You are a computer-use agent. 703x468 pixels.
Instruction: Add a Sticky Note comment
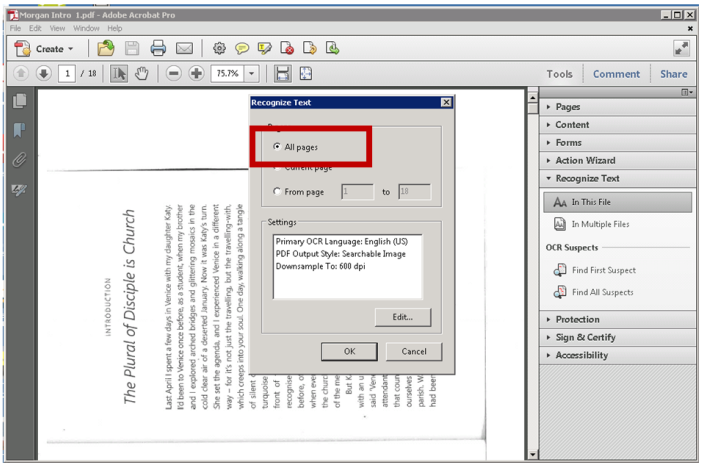(x=242, y=48)
